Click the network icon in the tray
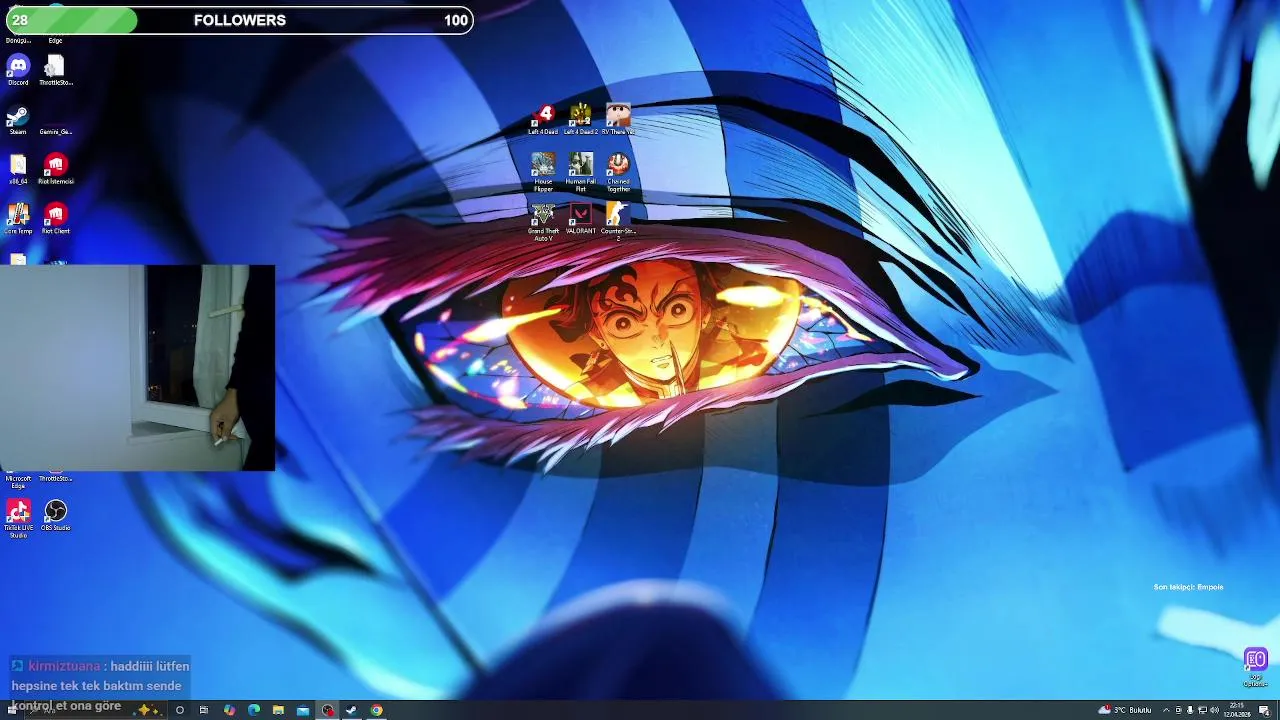 coord(1203,710)
